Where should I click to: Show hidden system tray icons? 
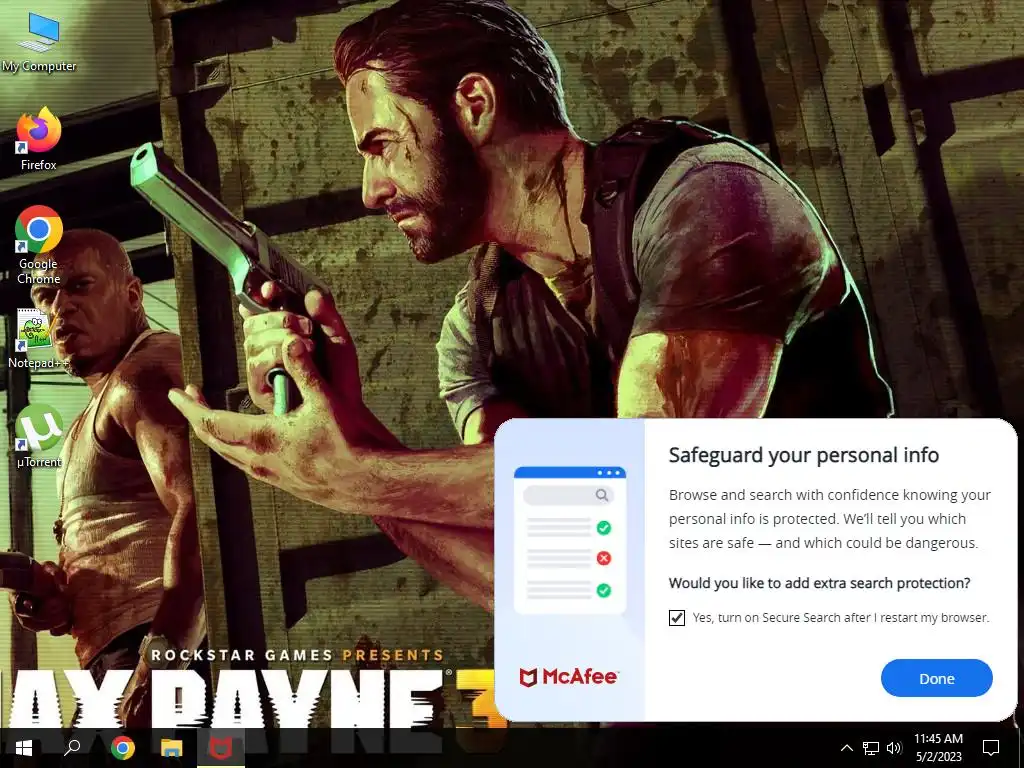click(846, 748)
